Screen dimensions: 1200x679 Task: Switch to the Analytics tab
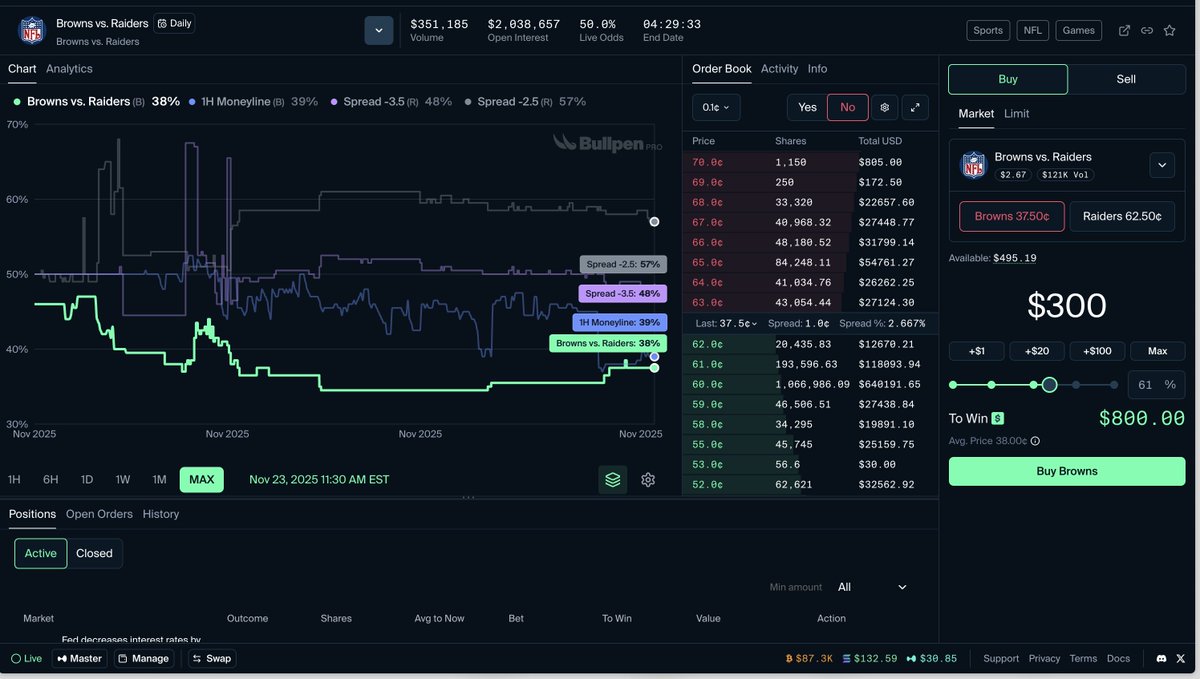[69, 69]
